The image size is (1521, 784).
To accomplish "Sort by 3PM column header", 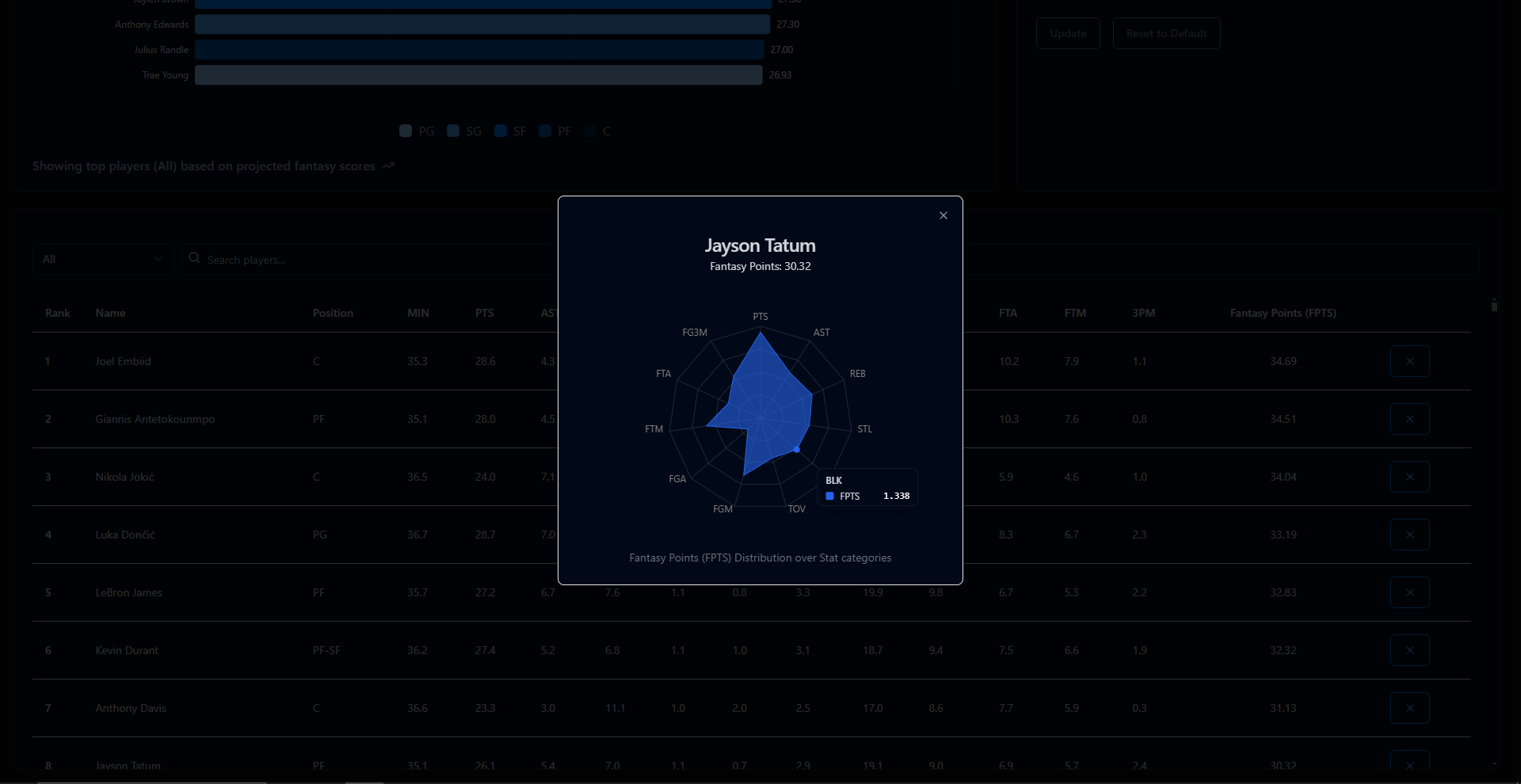I will 1143,313.
